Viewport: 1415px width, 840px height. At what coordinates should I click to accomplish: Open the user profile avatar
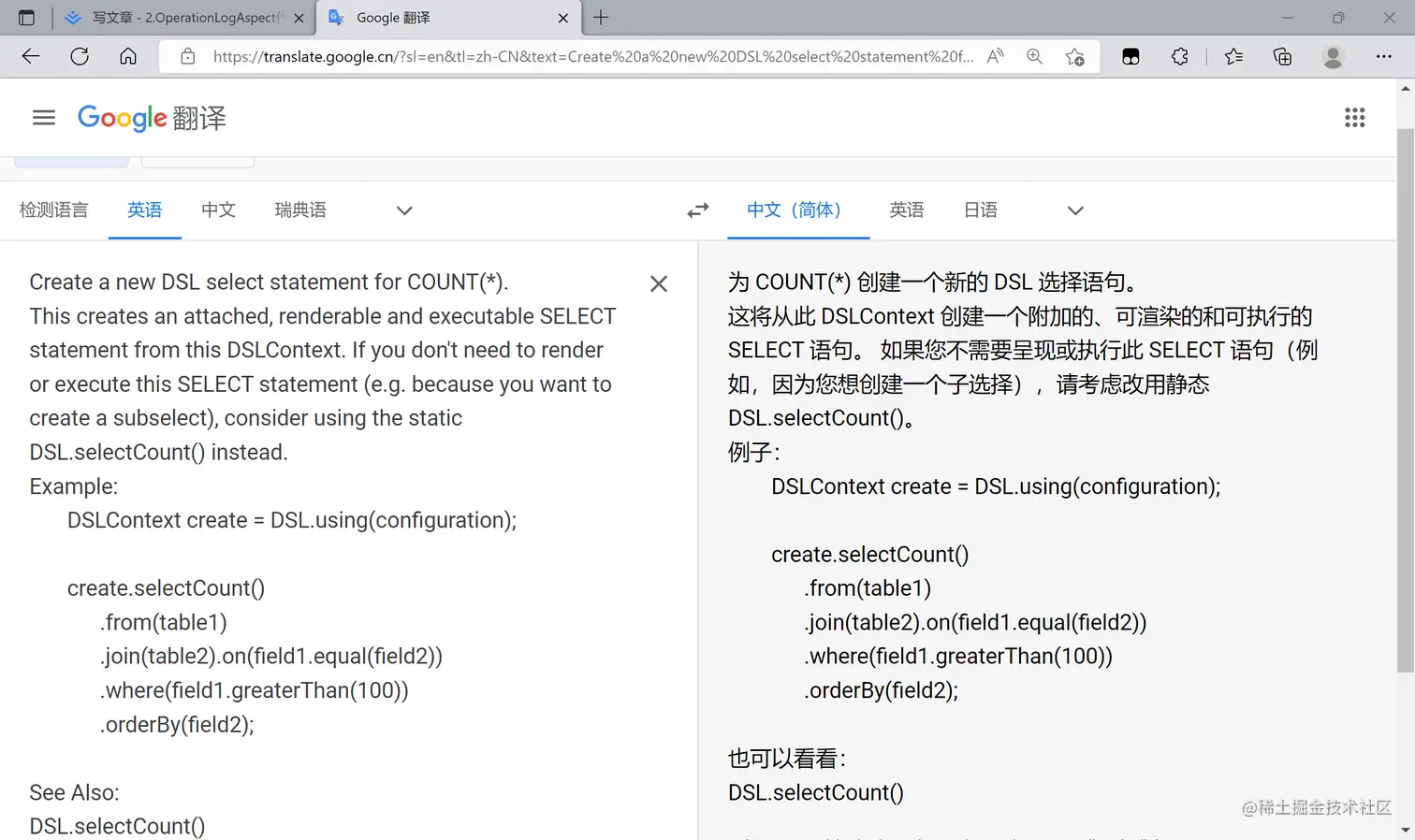pos(1334,56)
